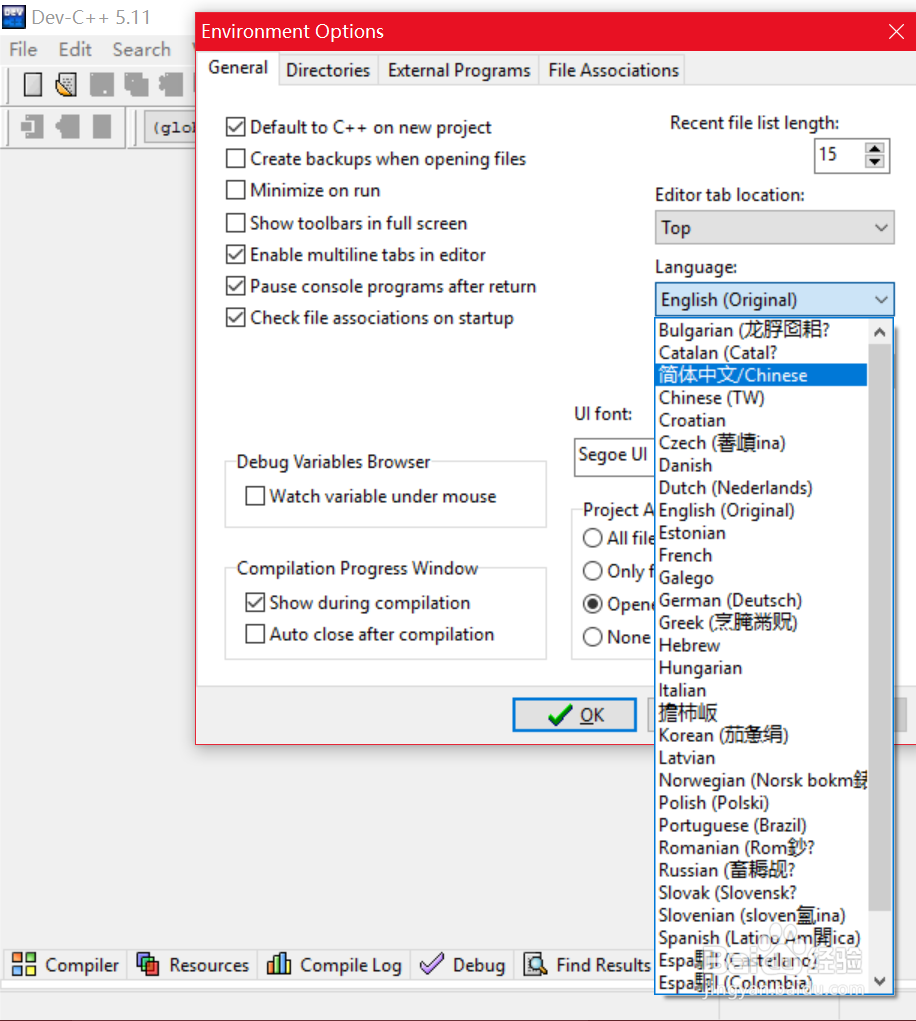Select Portuguese (Brazil) in the language list
Image resolution: width=916 pixels, height=1021 pixels.
coord(761,825)
